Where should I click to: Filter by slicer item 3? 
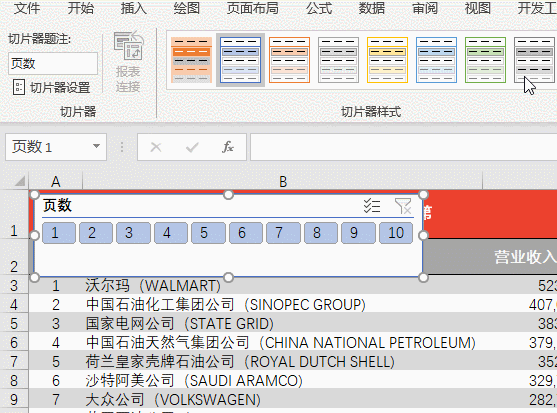click(133, 233)
